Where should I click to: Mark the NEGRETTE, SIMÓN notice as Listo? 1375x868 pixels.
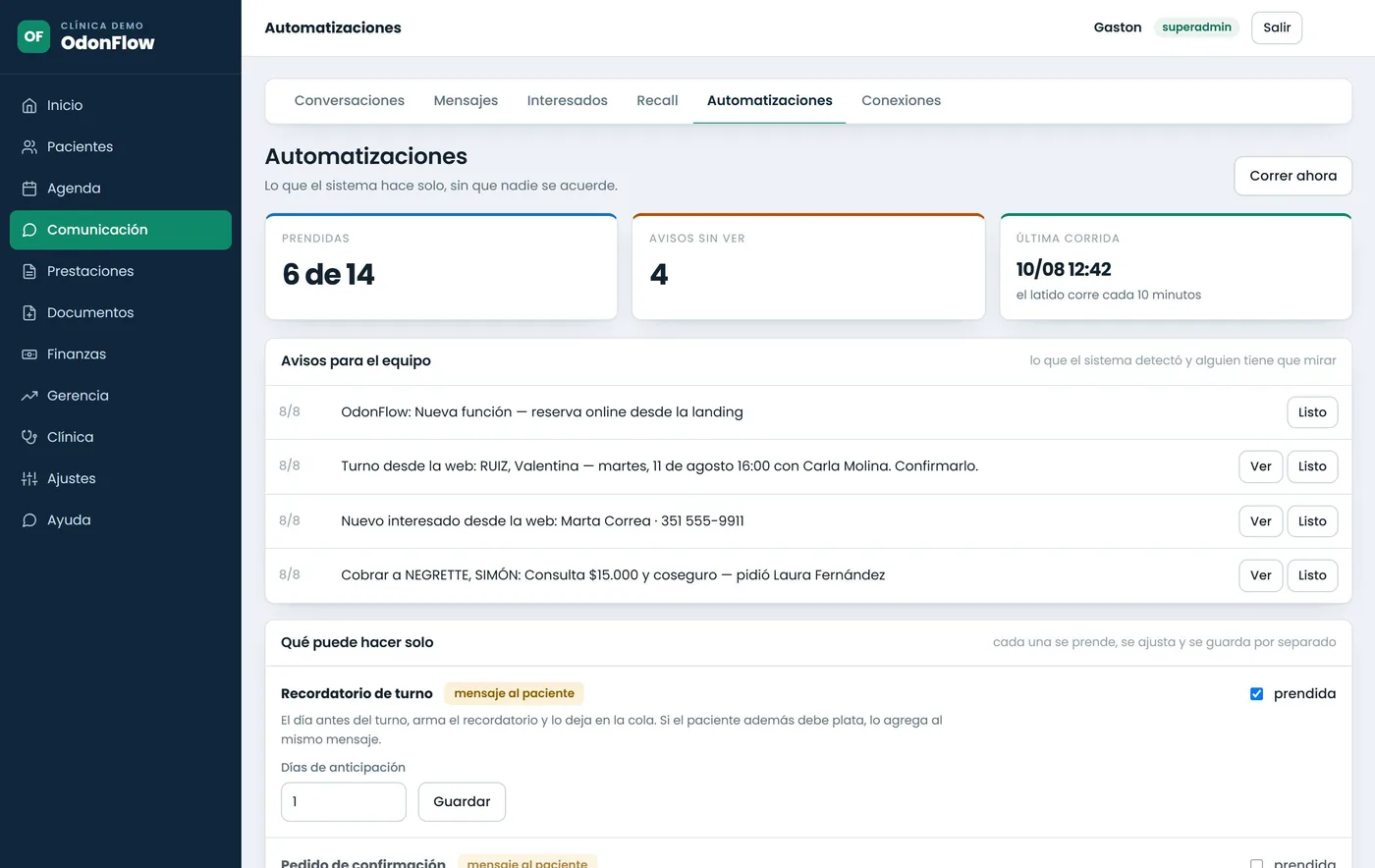1312,575
